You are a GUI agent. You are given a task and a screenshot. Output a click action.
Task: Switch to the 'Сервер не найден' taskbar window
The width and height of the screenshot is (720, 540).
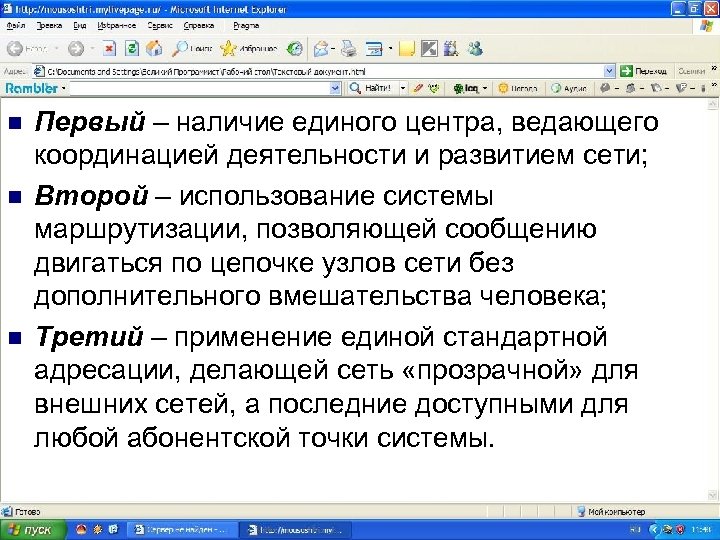[180, 530]
